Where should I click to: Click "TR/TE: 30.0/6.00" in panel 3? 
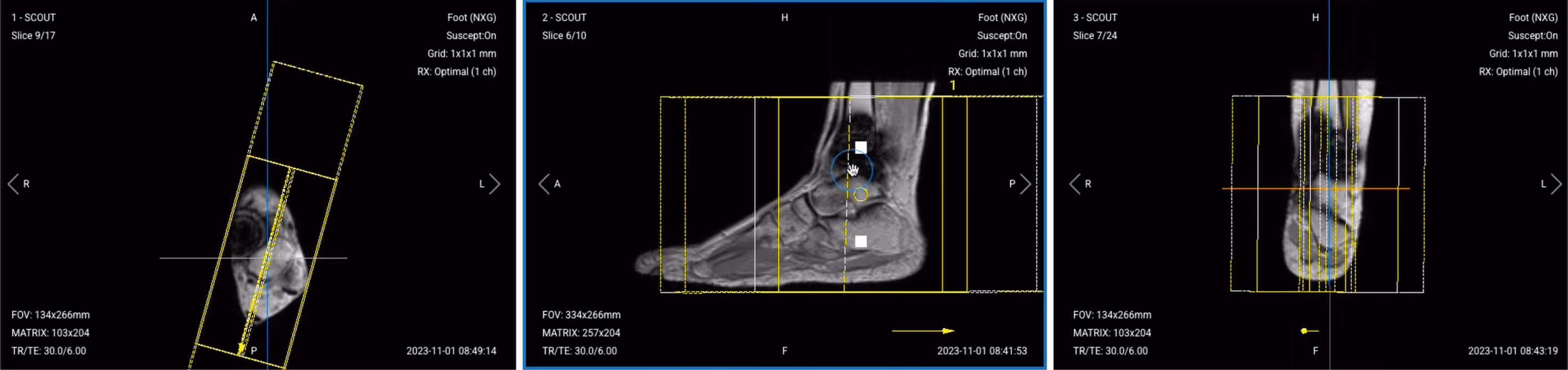1110,350
